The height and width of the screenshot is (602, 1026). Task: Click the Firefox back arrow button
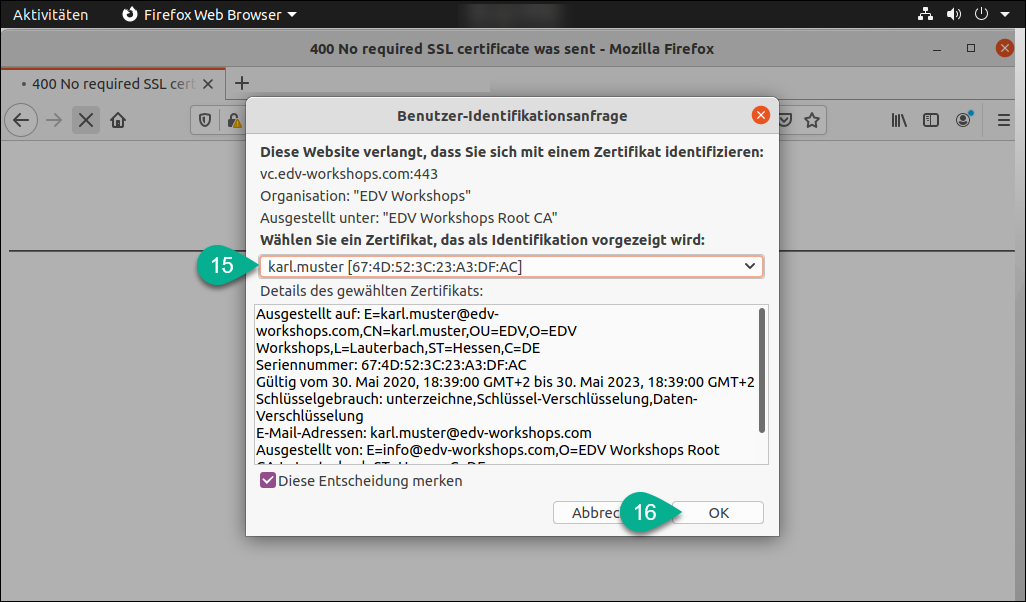point(21,120)
